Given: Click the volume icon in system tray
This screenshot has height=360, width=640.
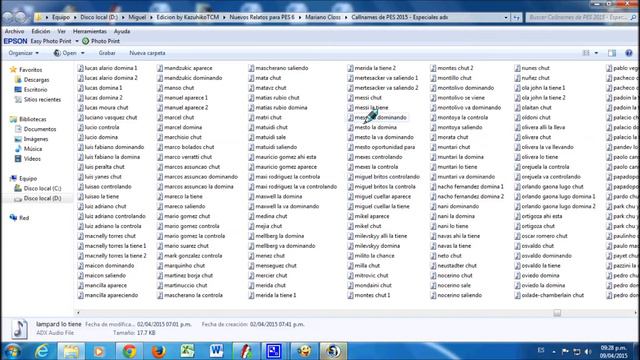Looking at the screenshot, I should pyautogui.click(x=588, y=351).
